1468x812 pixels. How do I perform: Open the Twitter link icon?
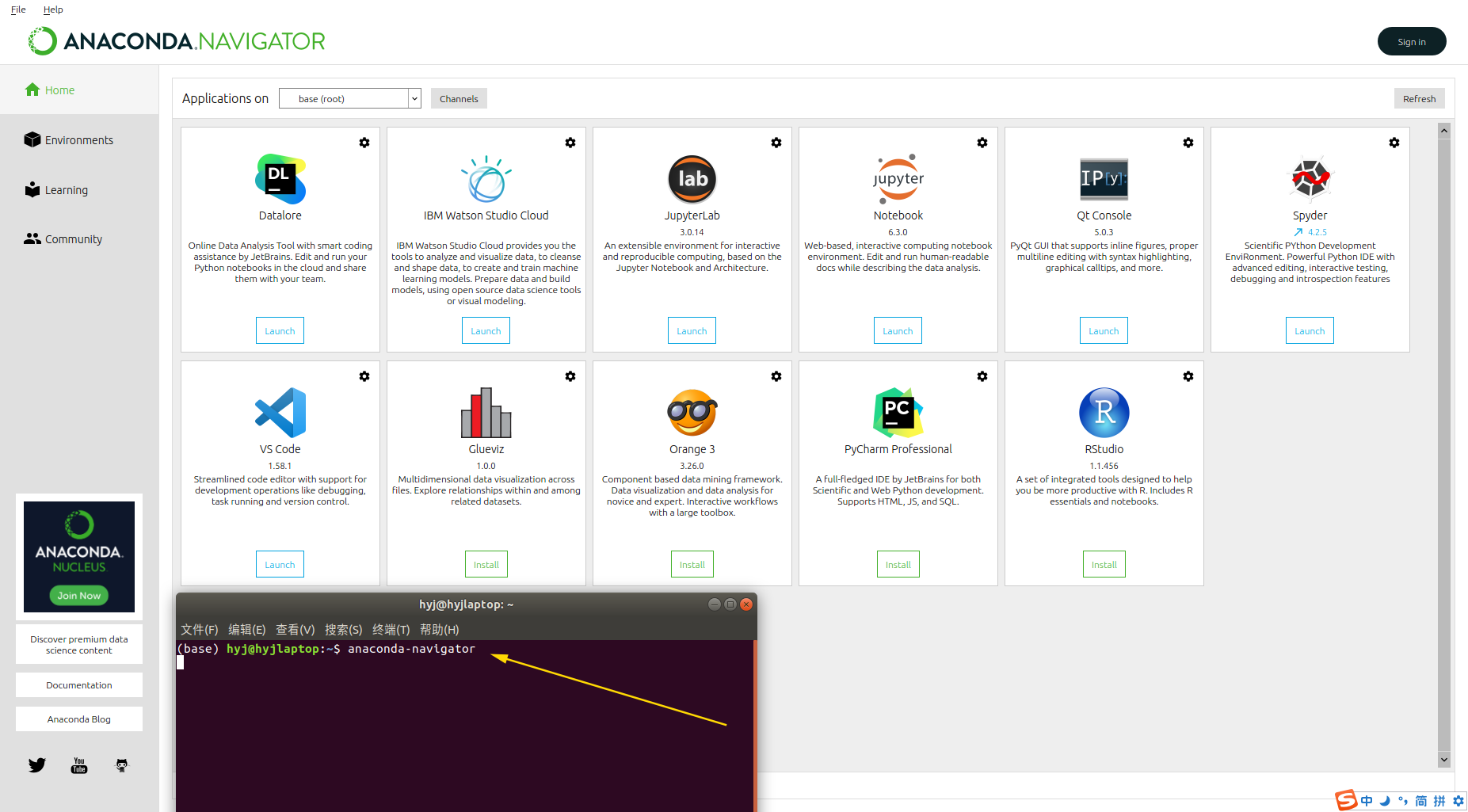pyautogui.click(x=37, y=765)
